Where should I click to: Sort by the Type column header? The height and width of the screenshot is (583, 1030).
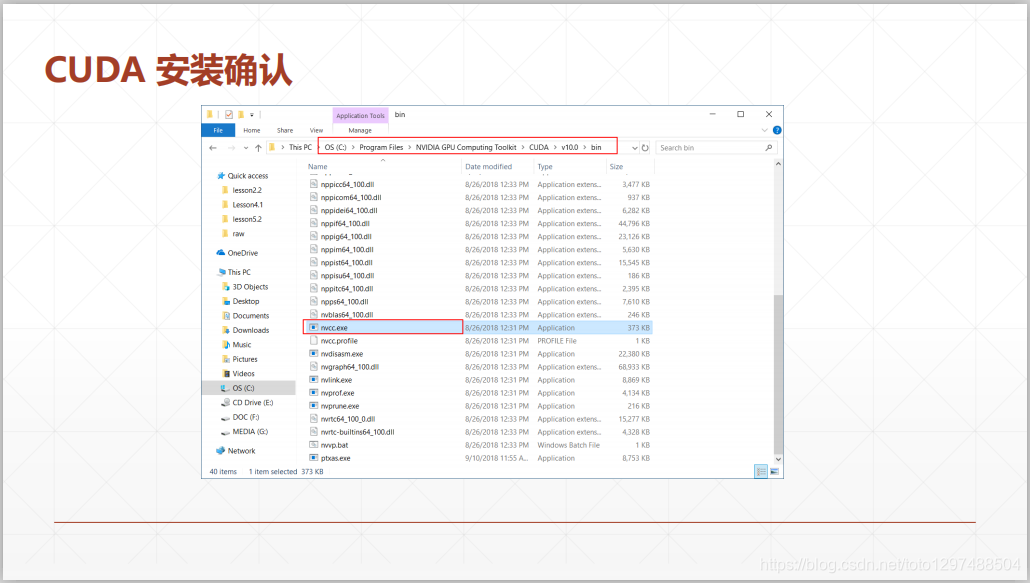pyautogui.click(x=545, y=167)
